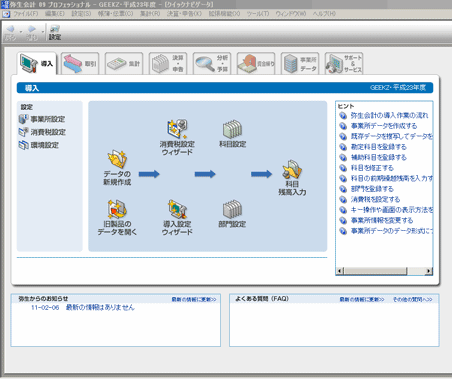Viewport: 452px width, 379px height.
Task: Click the 設定 toolbar icon
Action: pyautogui.click(x=55, y=33)
